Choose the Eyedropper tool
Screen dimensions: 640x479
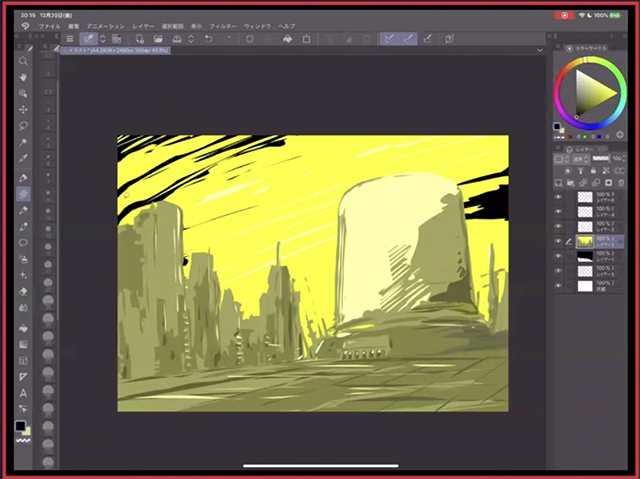pyautogui.click(x=23, y=159)
